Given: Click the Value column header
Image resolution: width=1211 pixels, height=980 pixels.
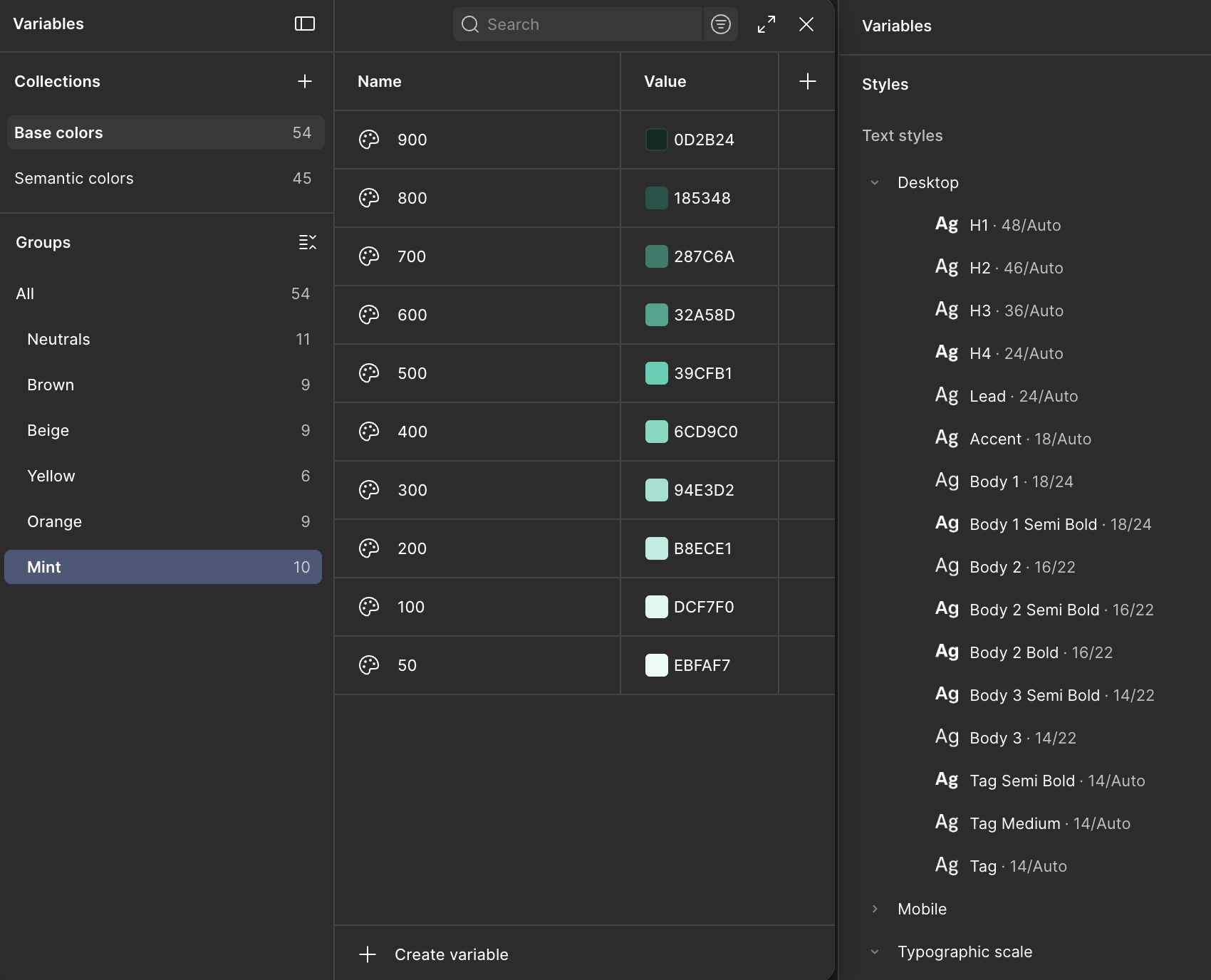Looking at the screenshot, I should tap(665, 81).
